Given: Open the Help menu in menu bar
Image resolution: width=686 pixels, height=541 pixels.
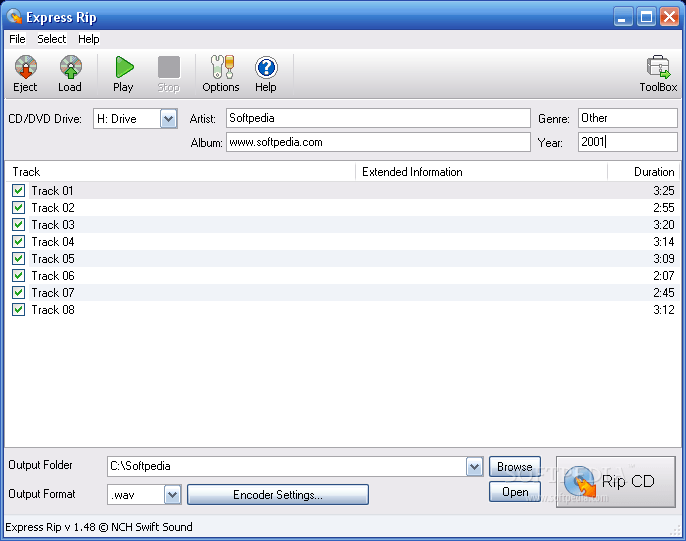Looking at the screenshot, I should (89, 39).
